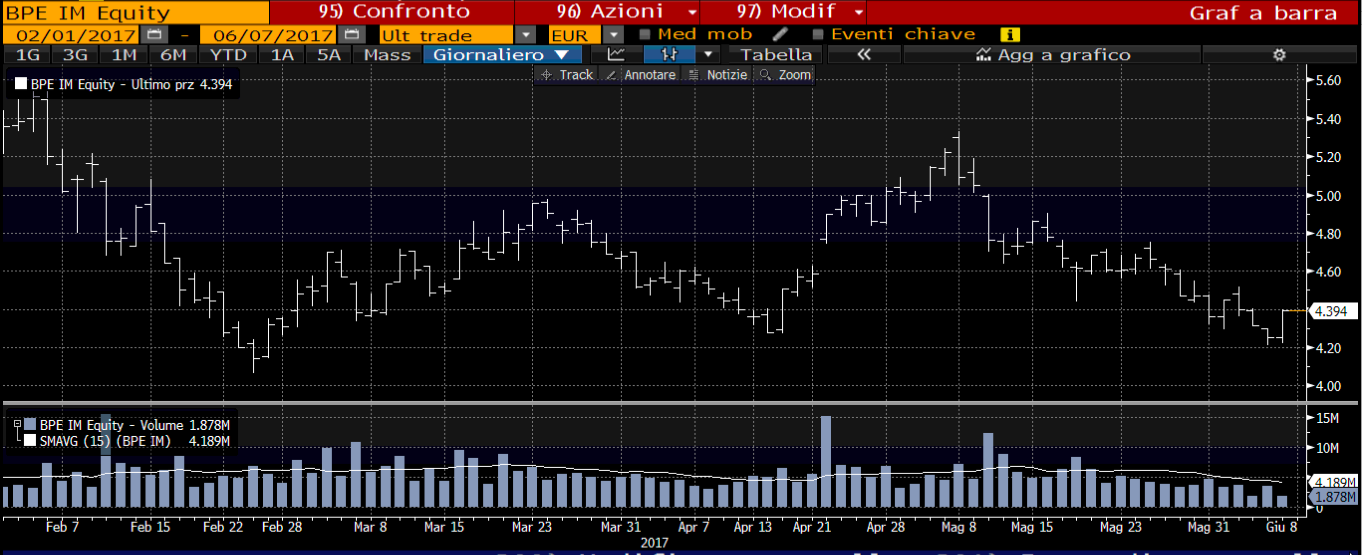
Task: Select the 1M range tab
Action: pyautogui.click(x=124, y=55)
